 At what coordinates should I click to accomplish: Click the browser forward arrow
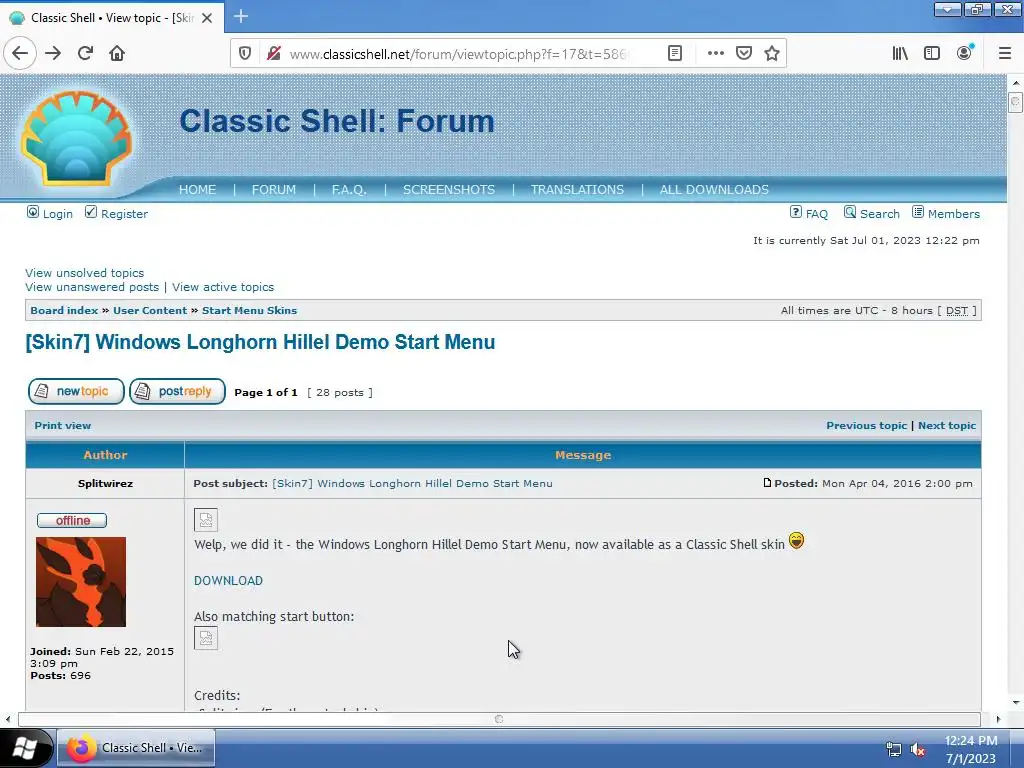(53, 53)
